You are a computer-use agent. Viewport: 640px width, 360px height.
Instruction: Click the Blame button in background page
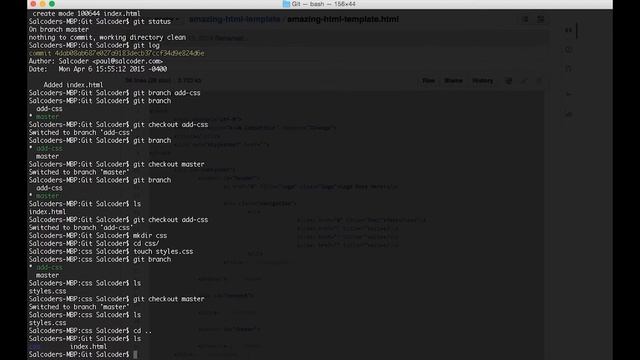[453, 81]
